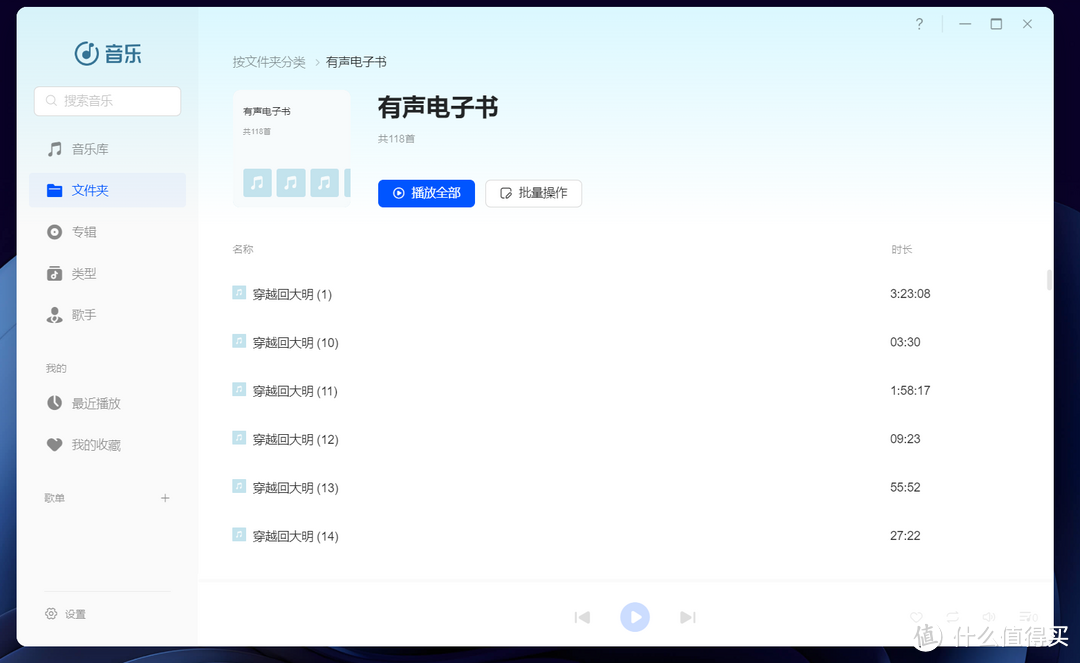Open 批量操作 batch operations

tap(533, 193)
